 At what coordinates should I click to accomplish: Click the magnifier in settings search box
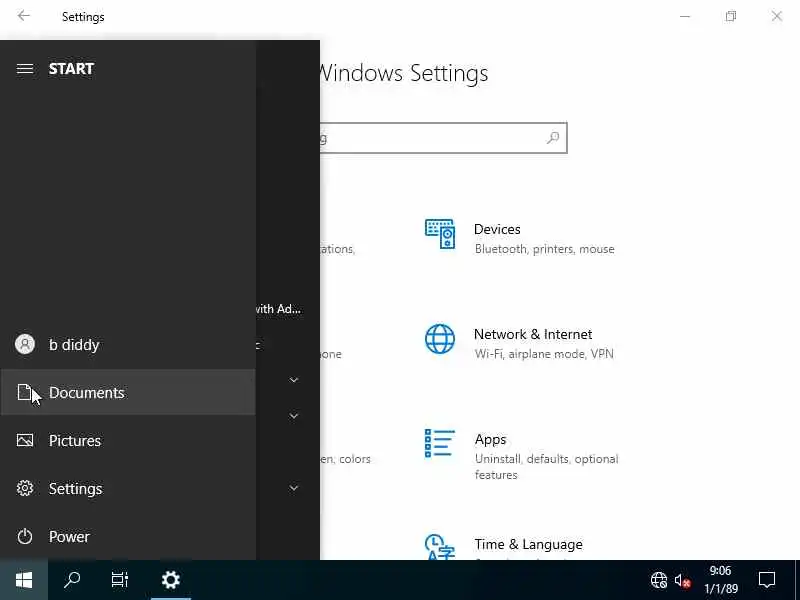click(x=553, y=138)
